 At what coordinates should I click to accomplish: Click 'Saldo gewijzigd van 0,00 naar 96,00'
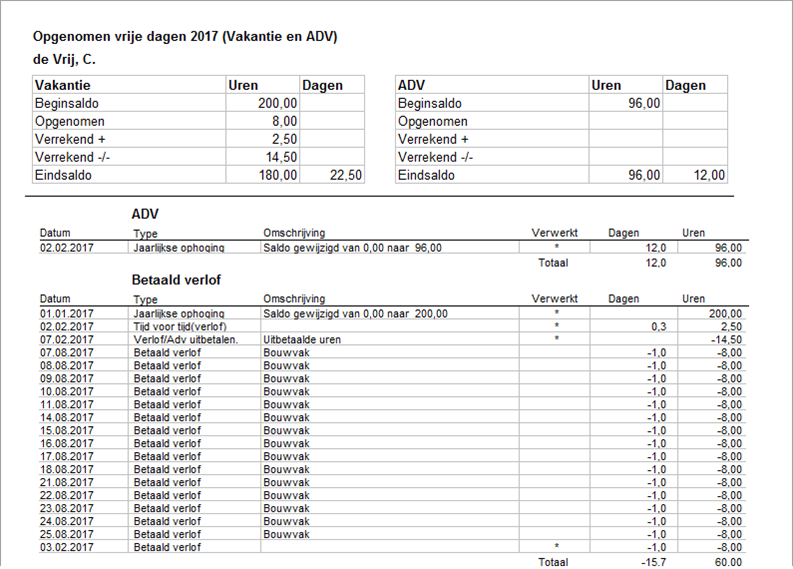pyautogui.click(x=353, y=248)
